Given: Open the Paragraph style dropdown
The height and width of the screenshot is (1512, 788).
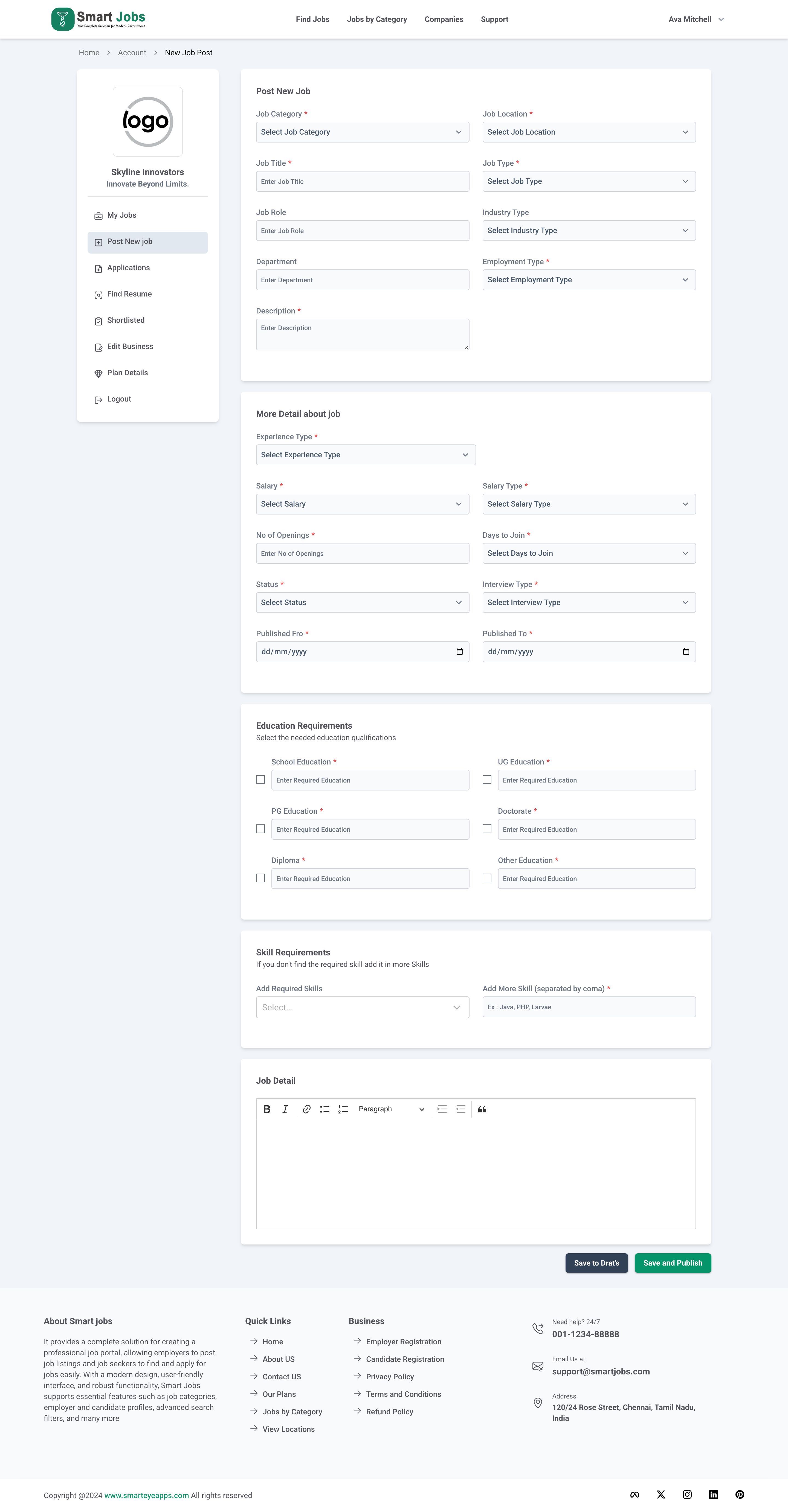Looking at the screenshot, I should [391, 1109].
